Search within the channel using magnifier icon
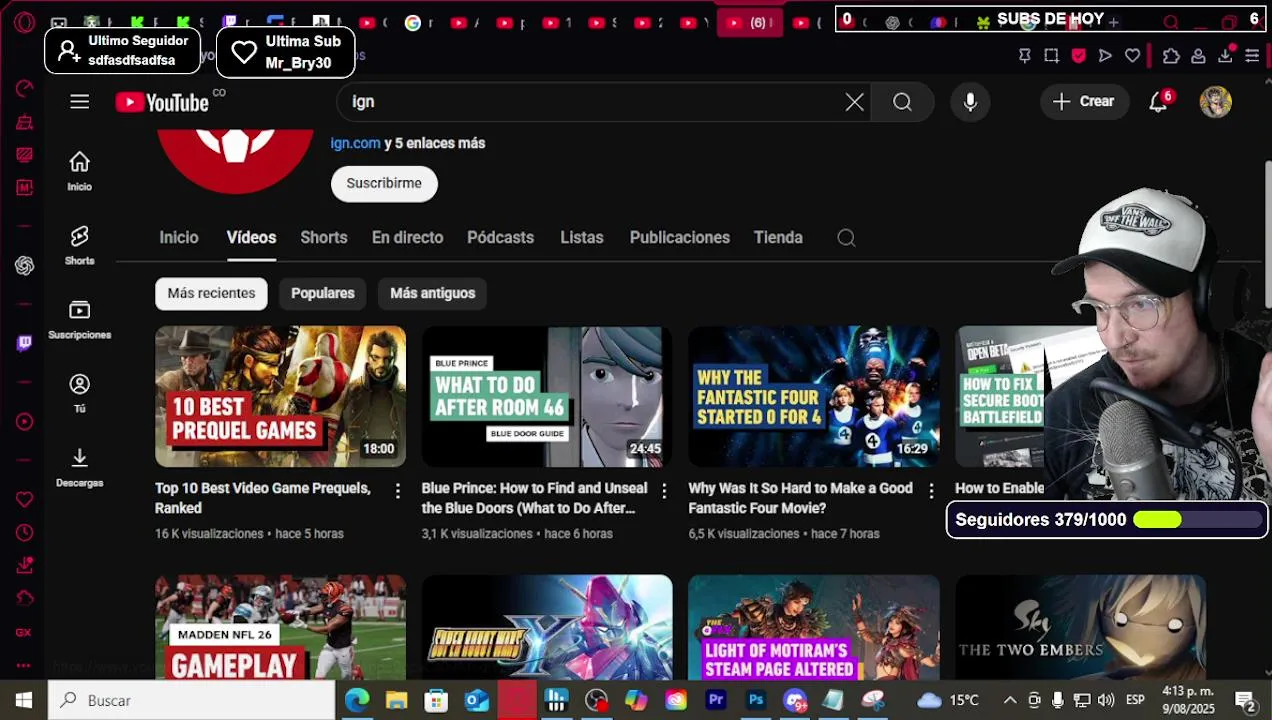The height and width of the screenshot is (720, 1272). point(846,238)
